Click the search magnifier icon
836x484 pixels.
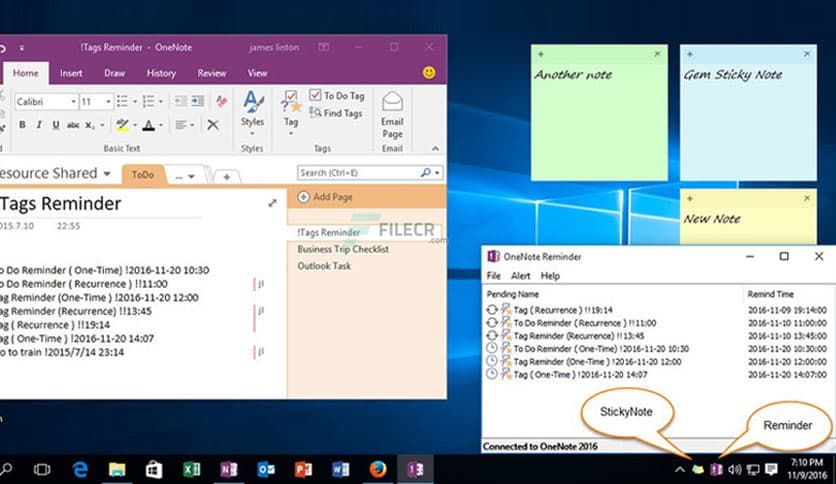click(x=425, y=173)
